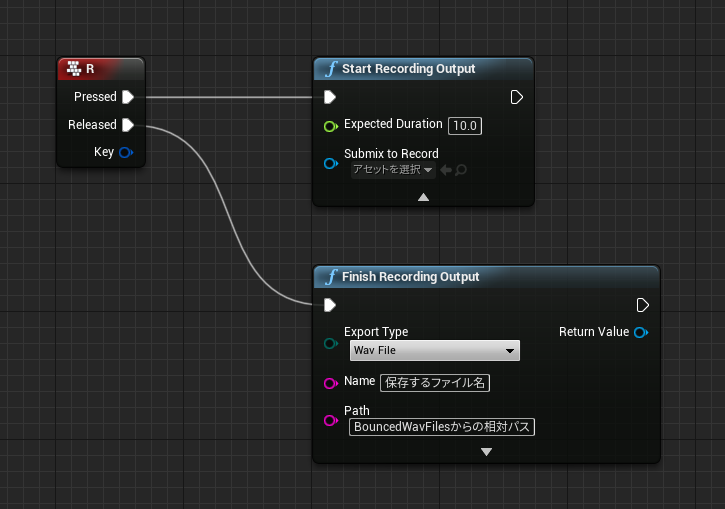This screenshot has width=725, height=509.
Task: Click the Submix to Record blue pin
Action: 331,163
